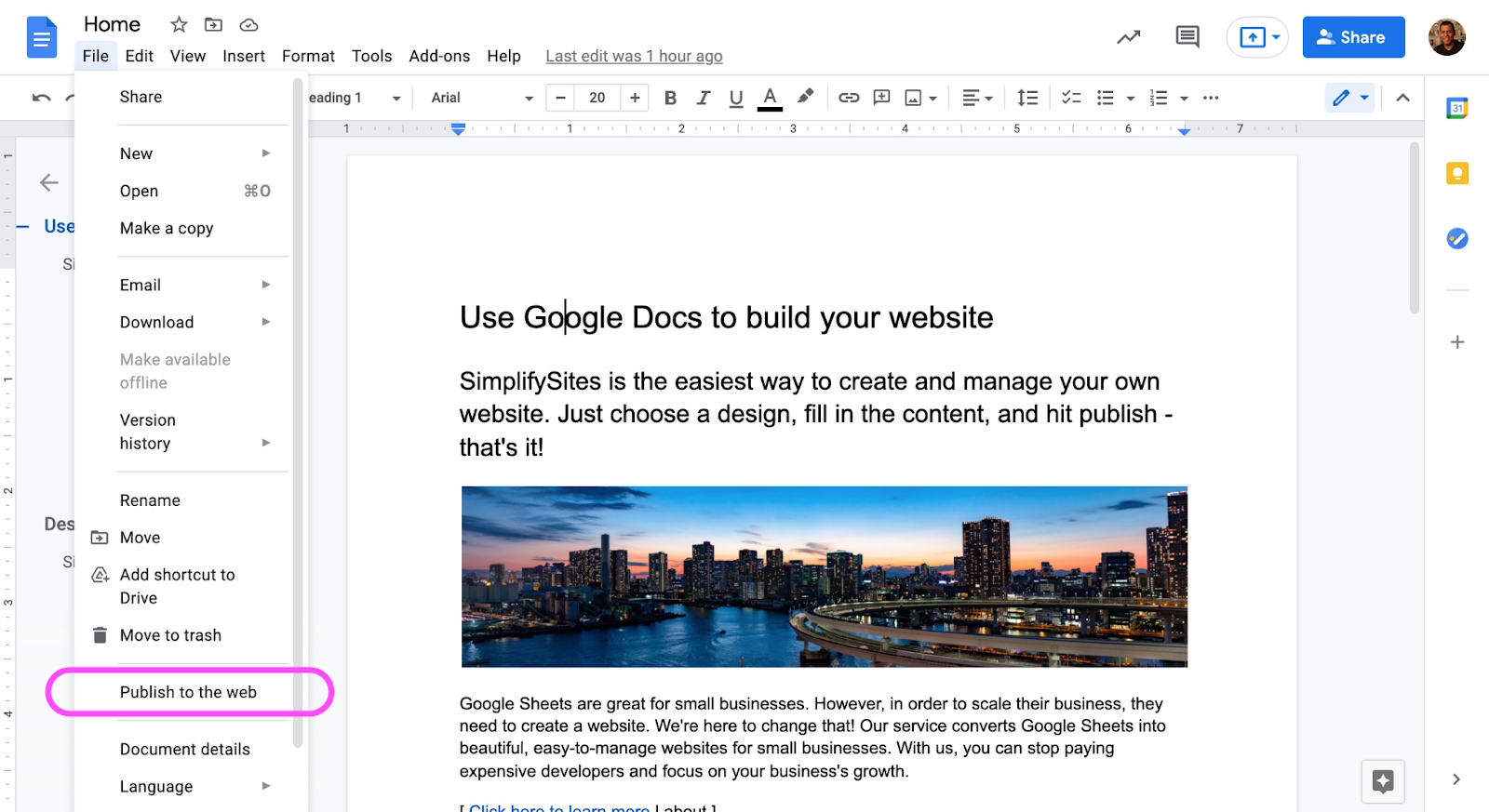Click the city skyline image
Screen dimensions: 1489x812
pos(825,577)
